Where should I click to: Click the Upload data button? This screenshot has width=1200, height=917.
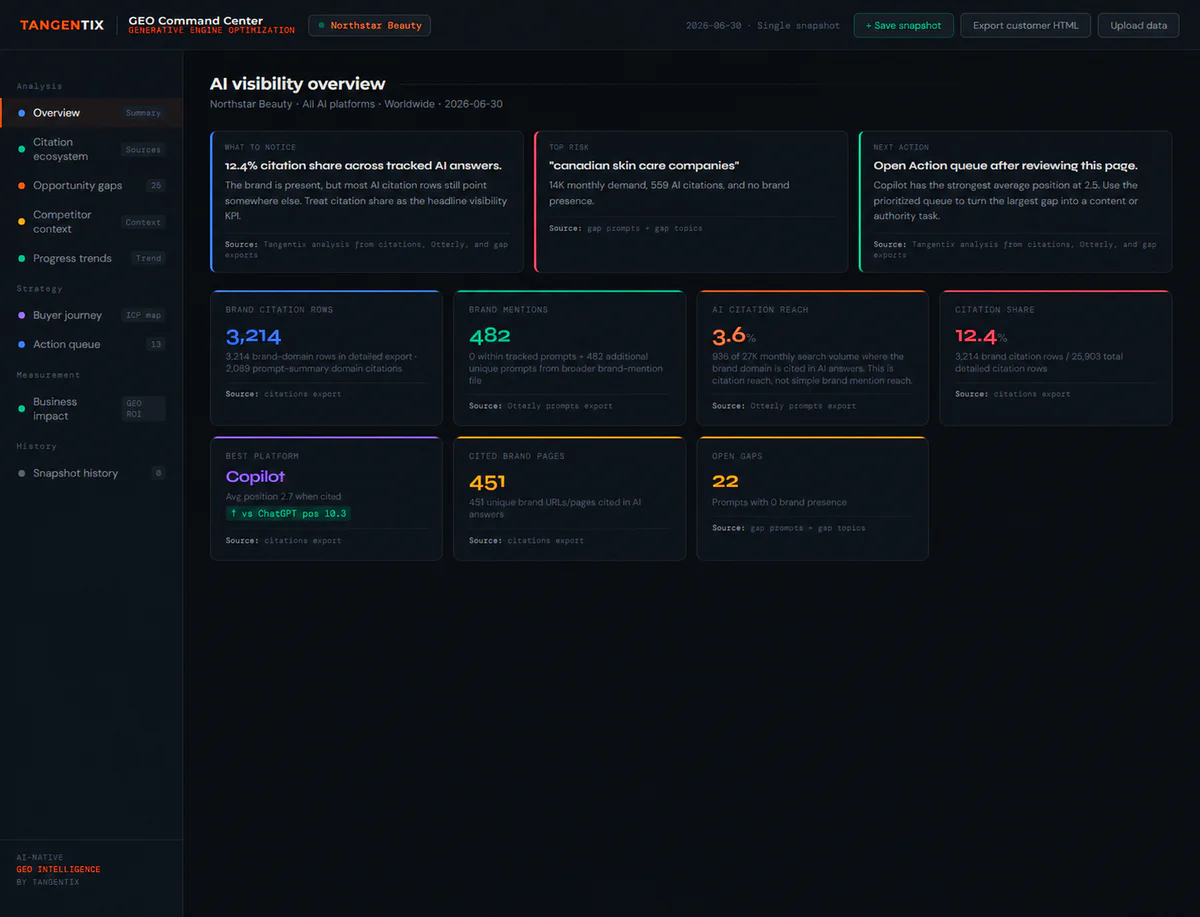(1138, 25)
